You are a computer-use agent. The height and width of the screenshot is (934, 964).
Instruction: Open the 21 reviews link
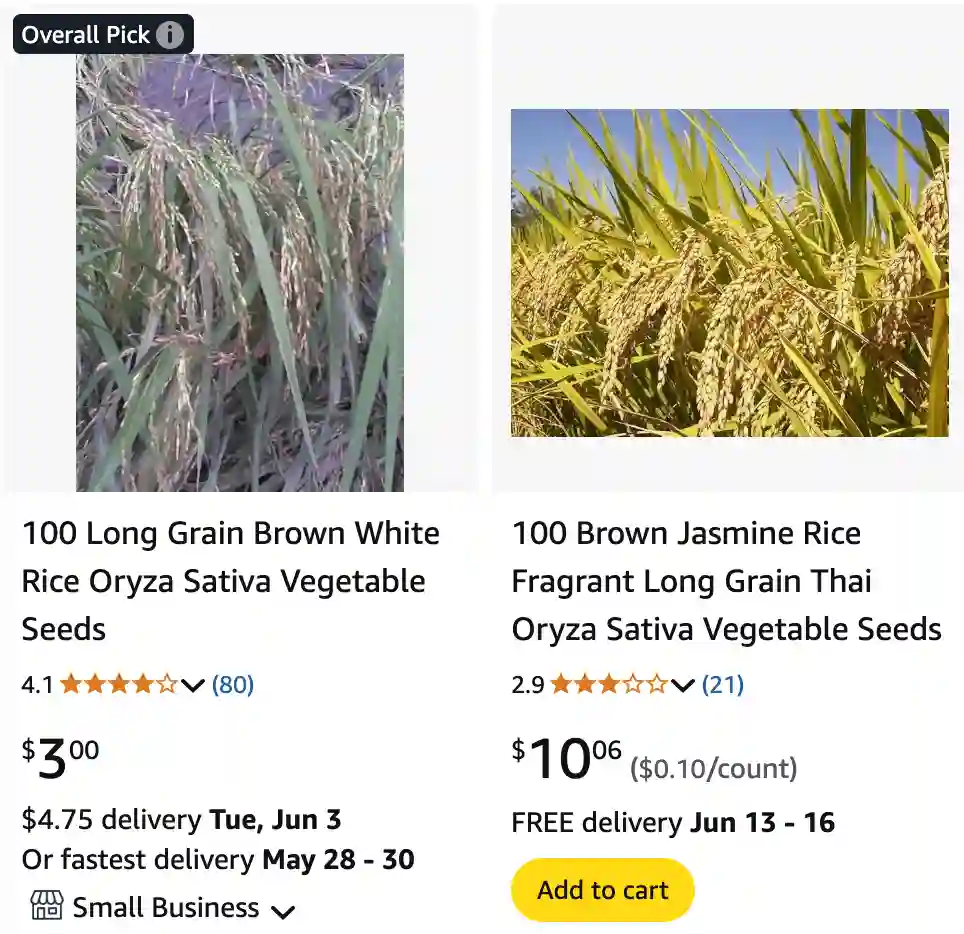coord(723,685)
